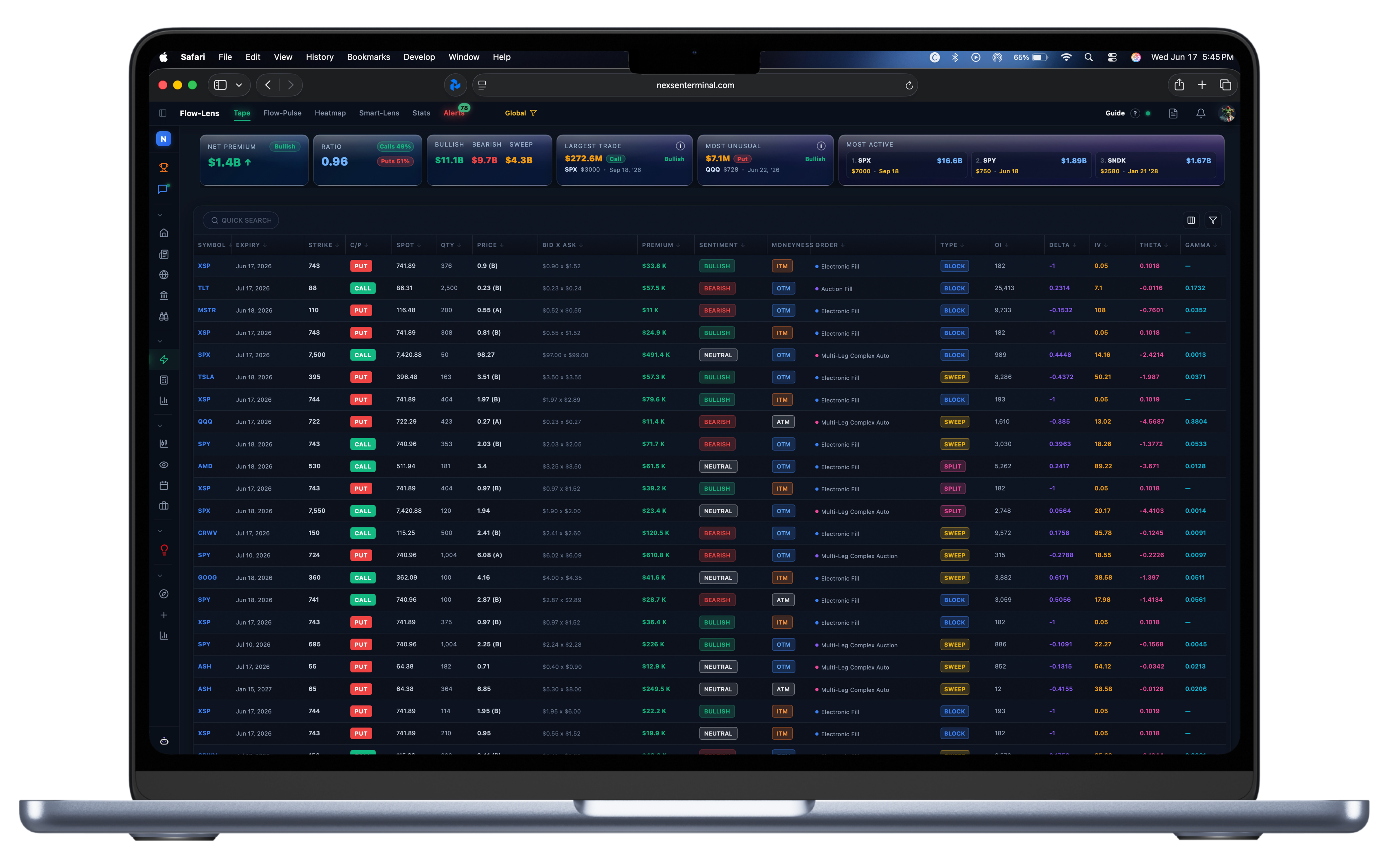Image resolution: width=1389 pixels, height=868 pixels.
Task: Toggle the app sidebar collapse icon
Action: [x=163, y=114]
